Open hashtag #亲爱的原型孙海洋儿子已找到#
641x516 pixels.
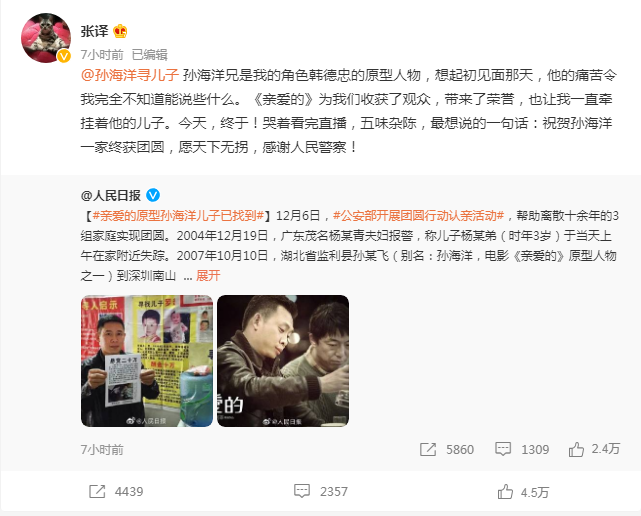point(178,215)
